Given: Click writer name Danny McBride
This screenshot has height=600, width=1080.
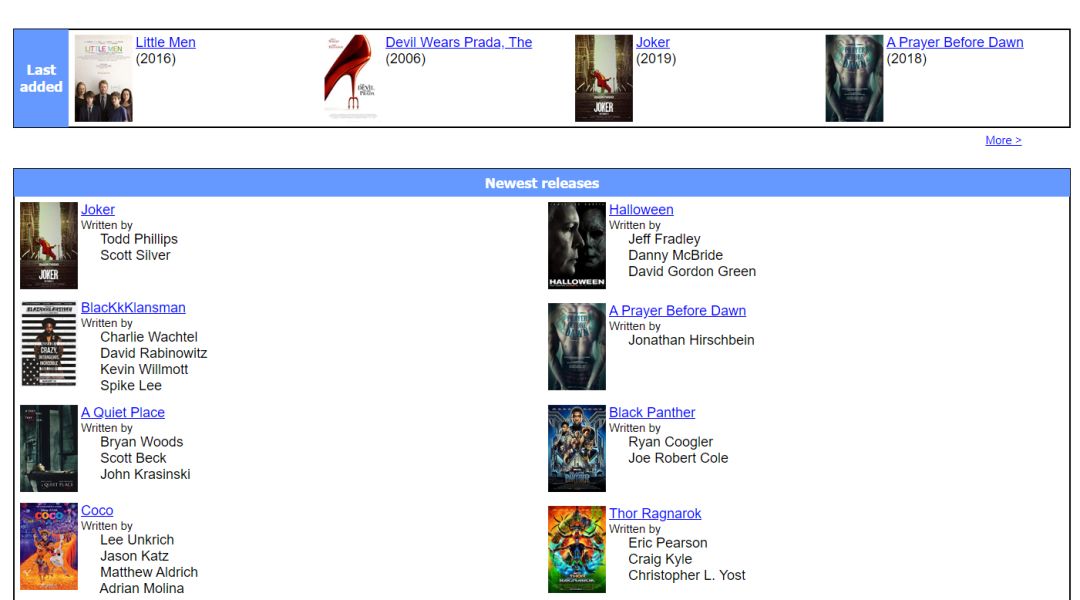Looking at the screenshot, I should [675, 255].
